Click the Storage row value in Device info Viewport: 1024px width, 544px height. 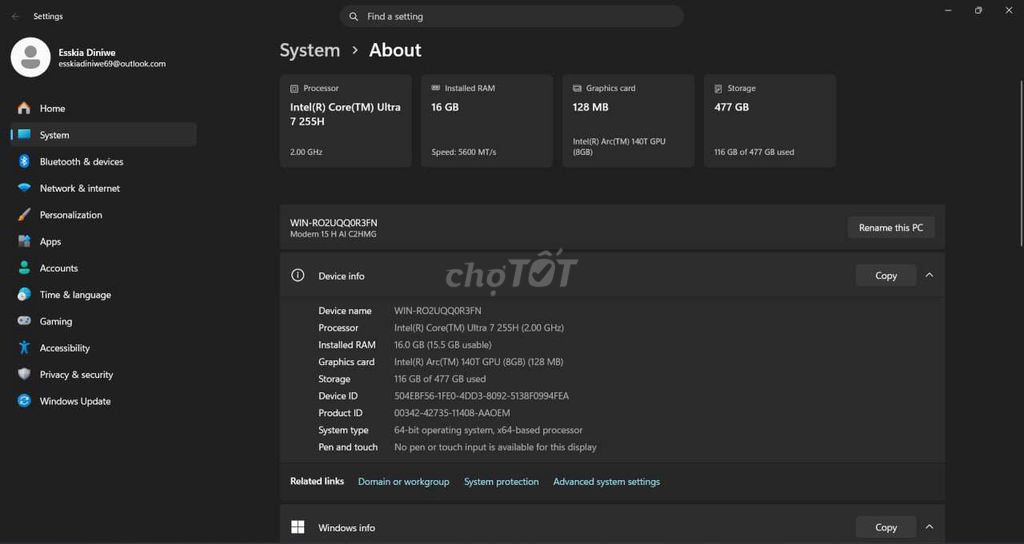coord(440,379)
